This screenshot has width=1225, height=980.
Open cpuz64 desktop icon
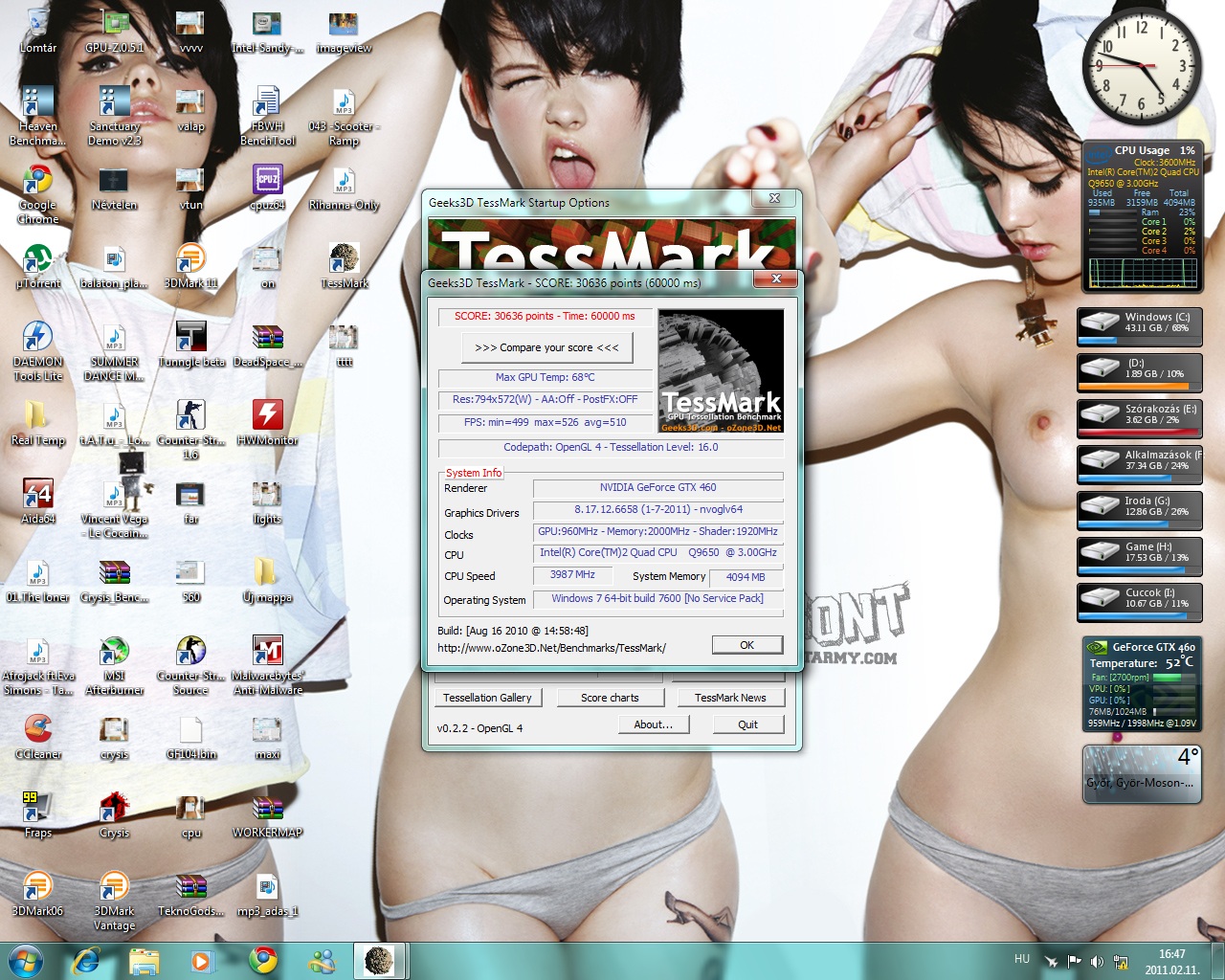pyautogui.click(x=267, y=189)
